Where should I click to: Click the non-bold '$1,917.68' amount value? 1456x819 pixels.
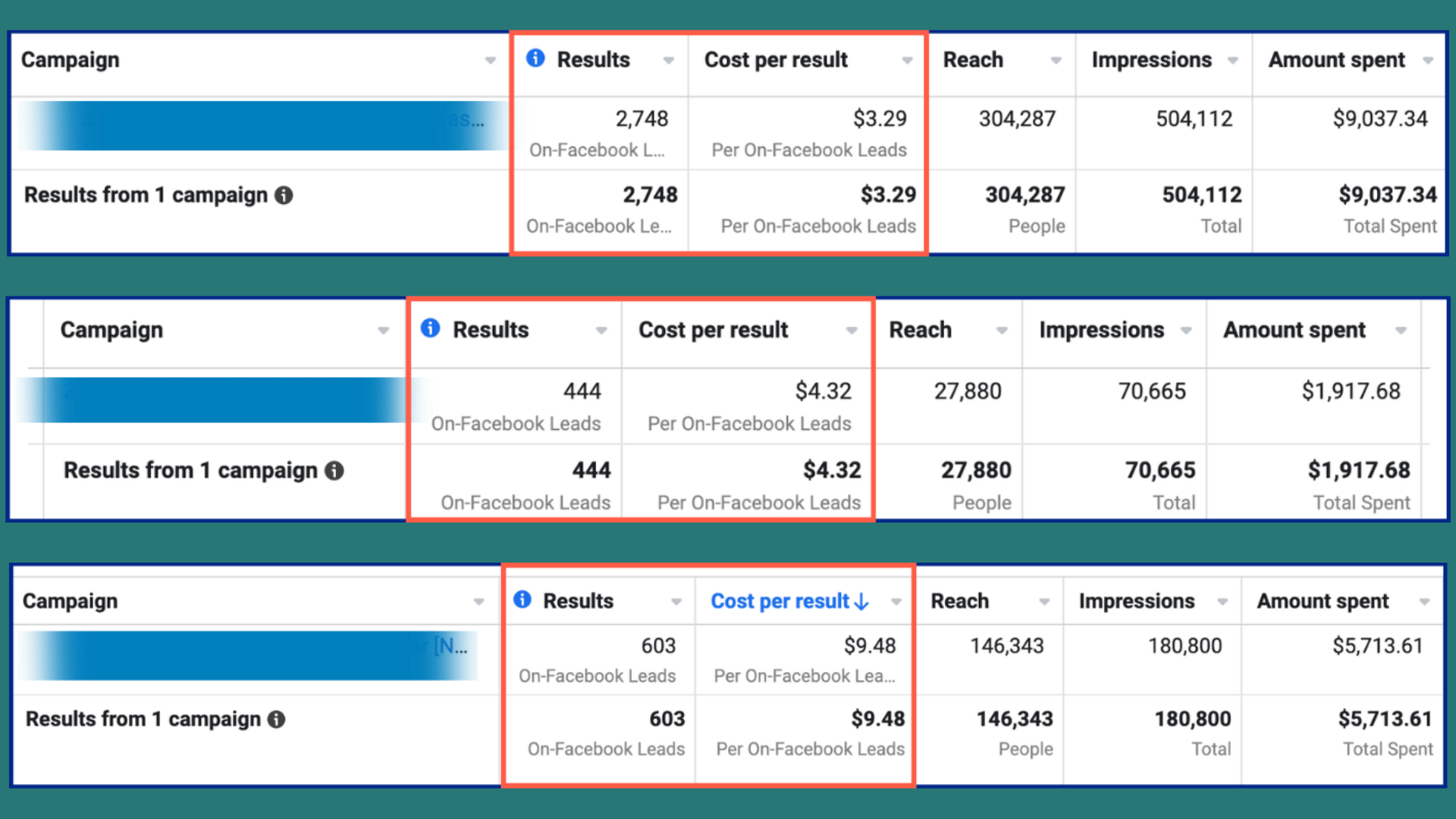coord(1351,391)
